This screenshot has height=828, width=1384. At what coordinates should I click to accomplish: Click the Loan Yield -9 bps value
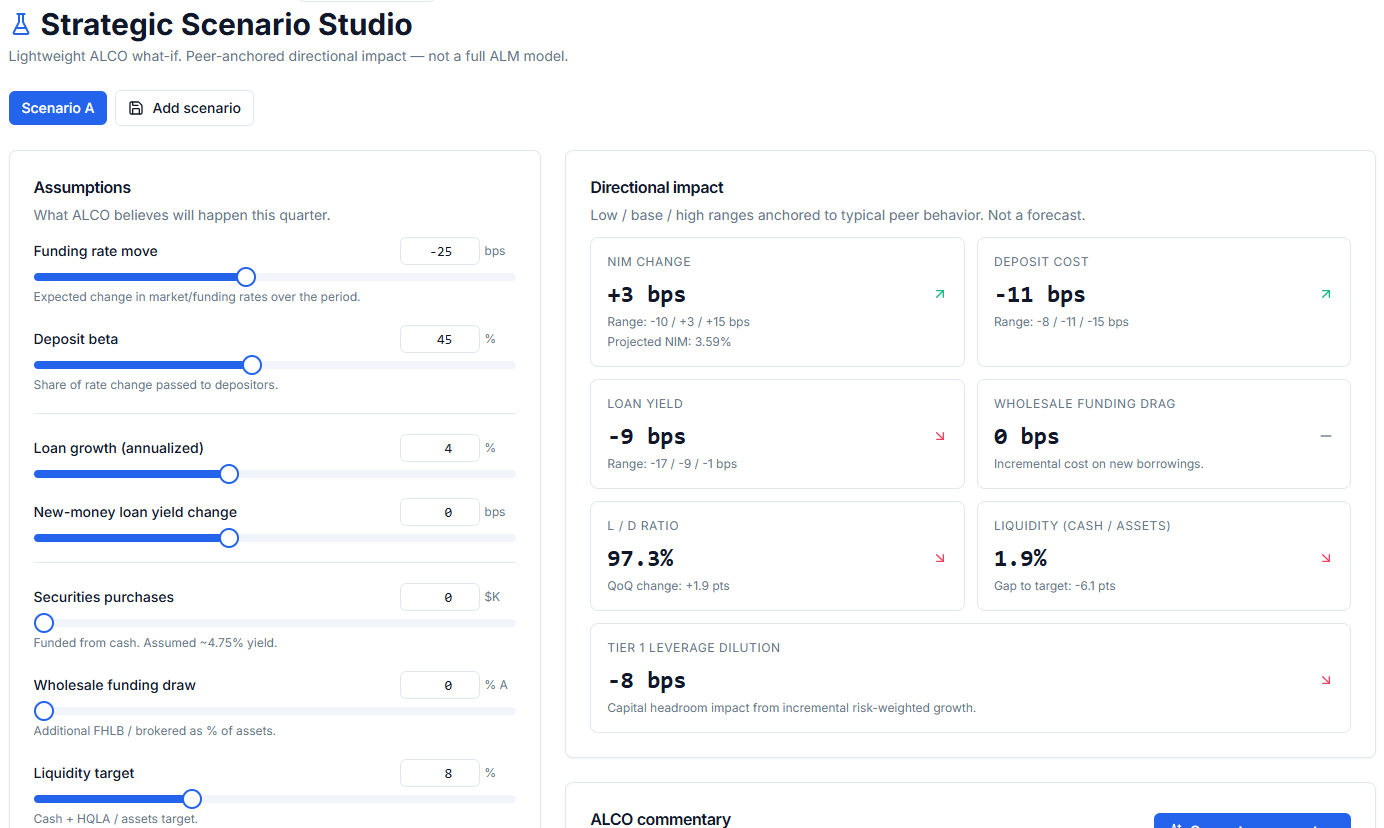tap(646, 436)
